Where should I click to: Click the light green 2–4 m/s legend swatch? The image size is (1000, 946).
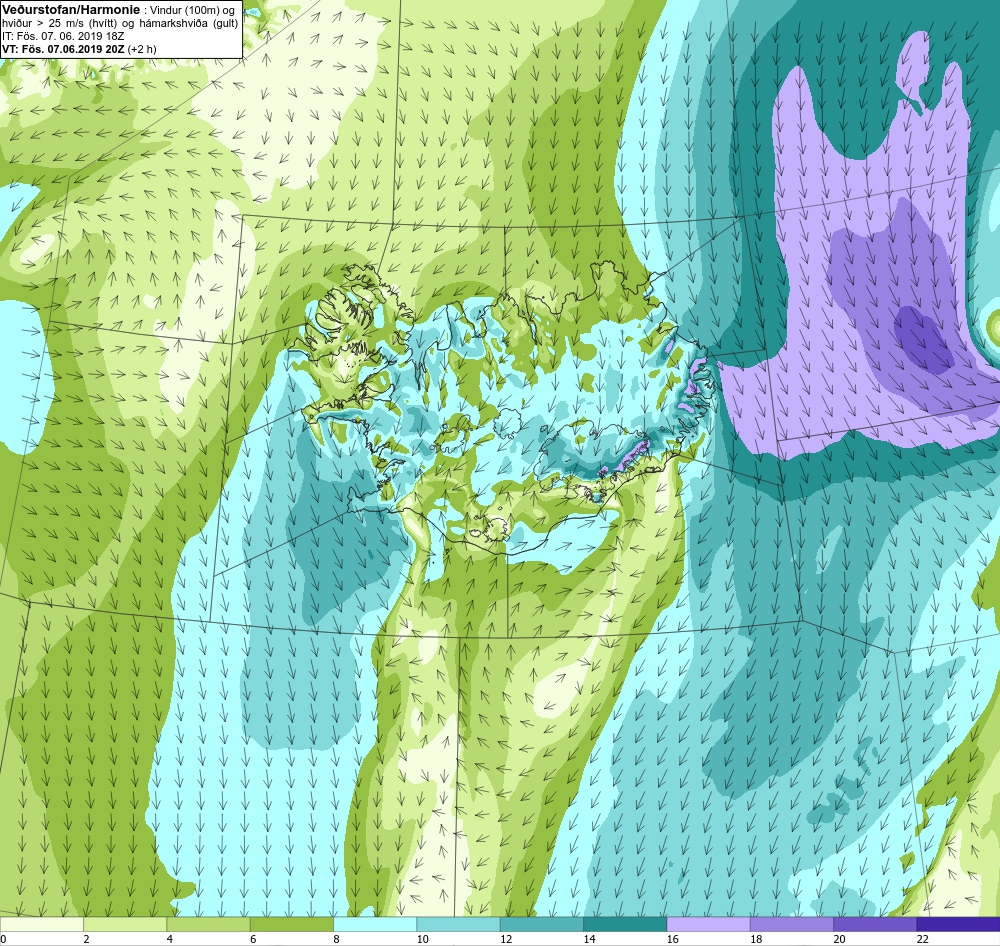[x=125, y=924]
